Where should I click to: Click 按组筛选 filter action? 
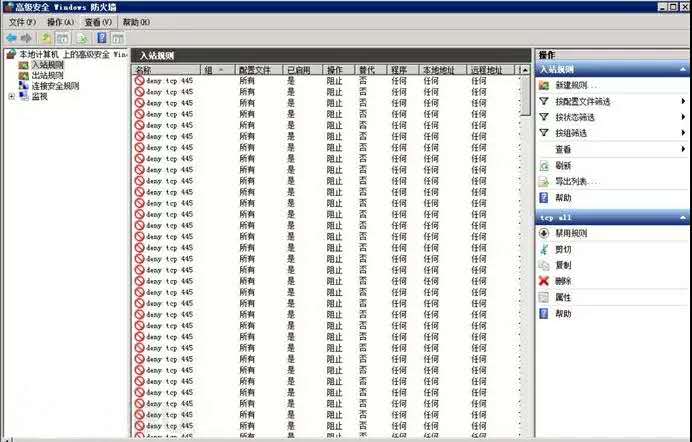coord(571,133)
